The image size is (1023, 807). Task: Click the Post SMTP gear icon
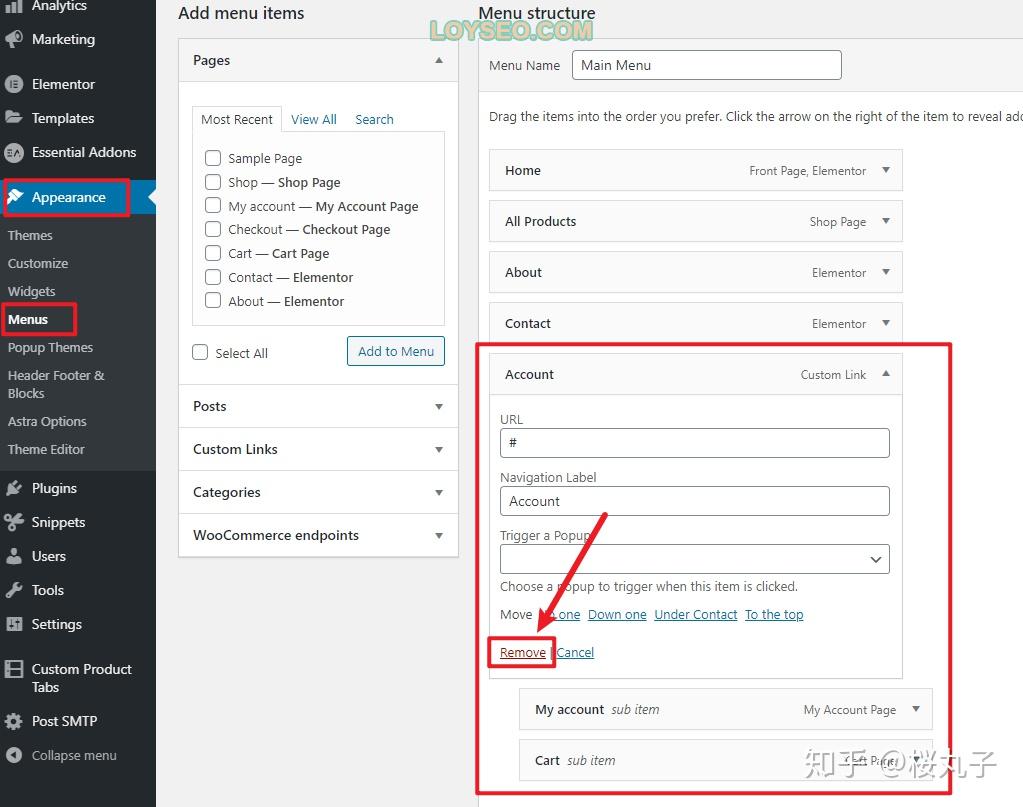(14, 721)
